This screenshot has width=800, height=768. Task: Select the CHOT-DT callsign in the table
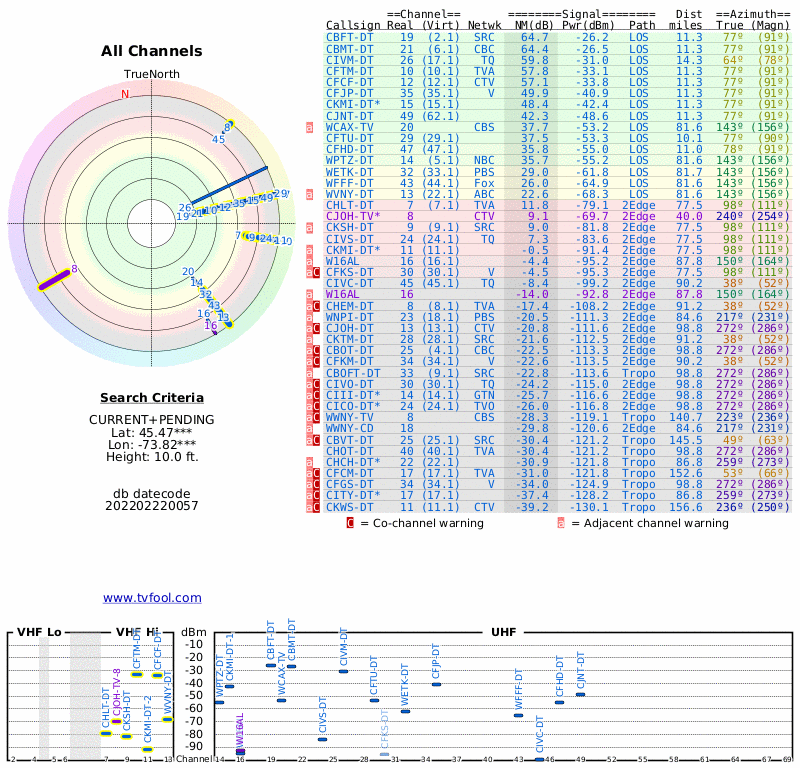(349, 451)
